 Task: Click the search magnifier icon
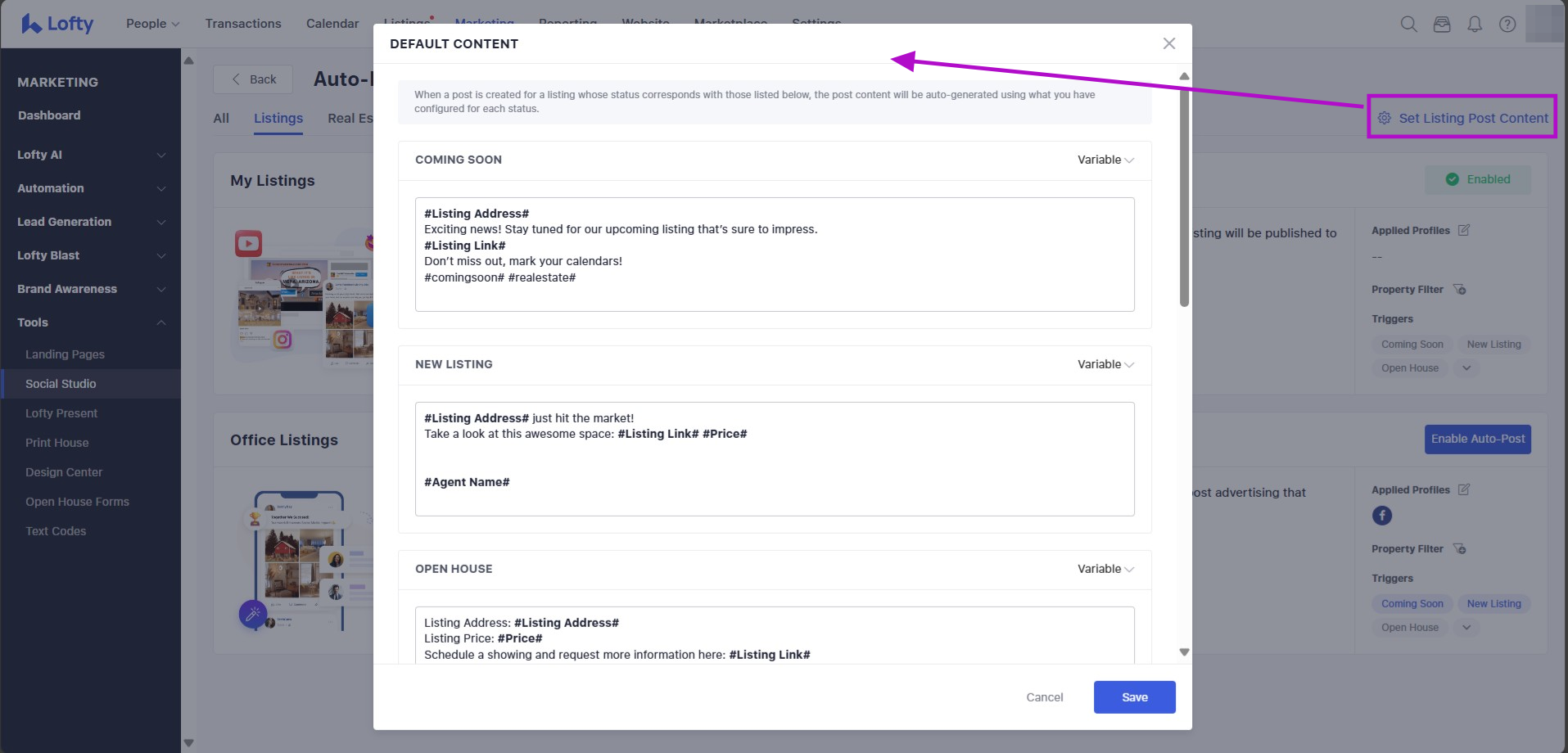(1408, 25)
